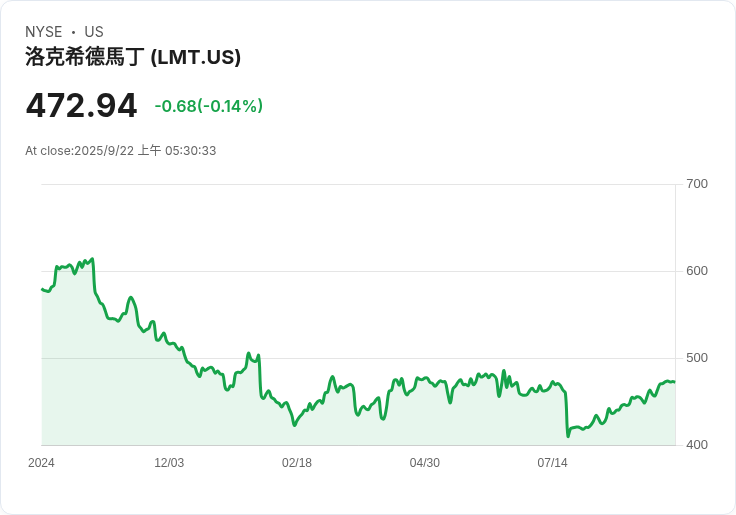The width and height of the screenshot is (736, 515).
Task: Click the 07/14 x-axis date label
Action: tap(552, 463)
